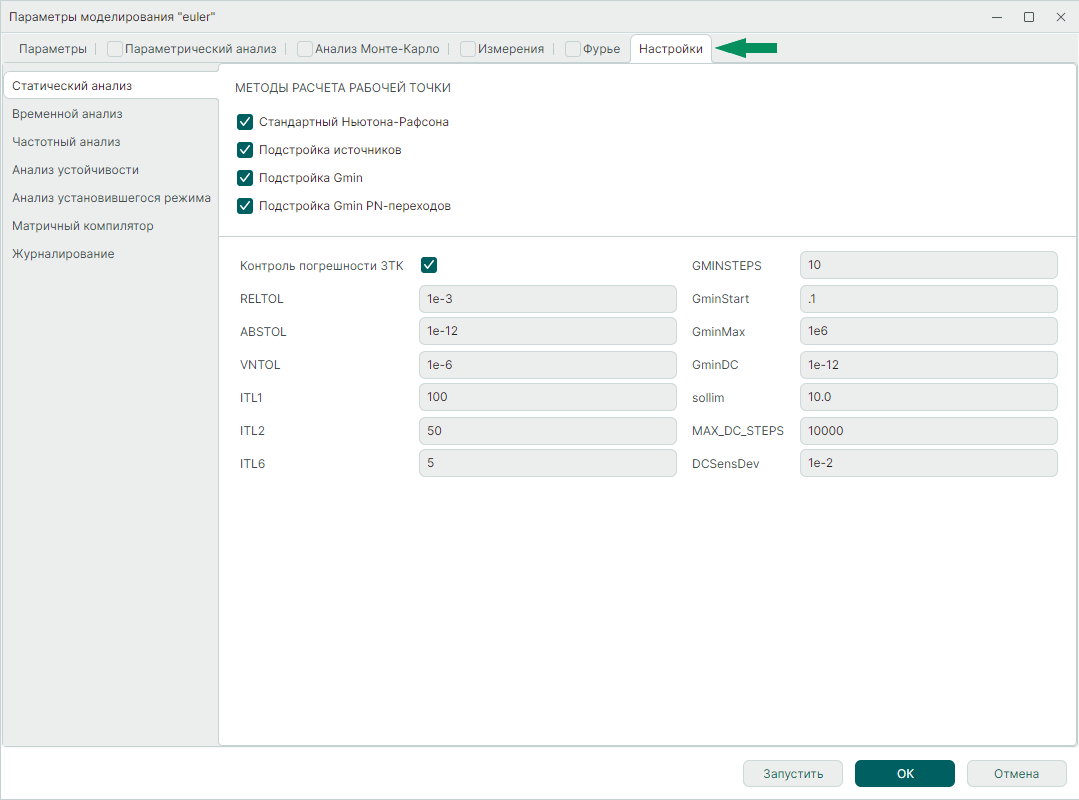Open Журналирование settings section
This screenshot has width=1079, height=800.
(63, 254)
